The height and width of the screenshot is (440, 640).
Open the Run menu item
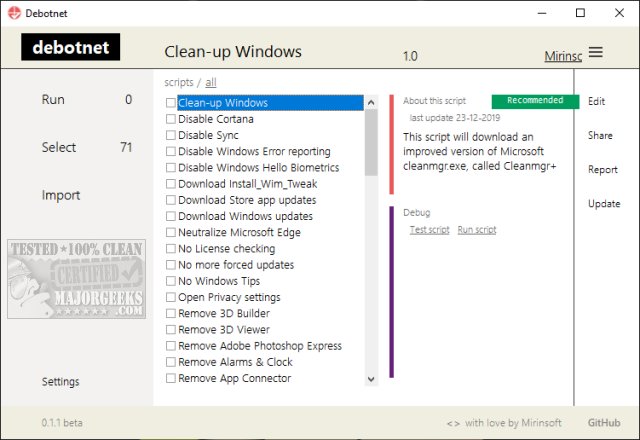[53, 100]
